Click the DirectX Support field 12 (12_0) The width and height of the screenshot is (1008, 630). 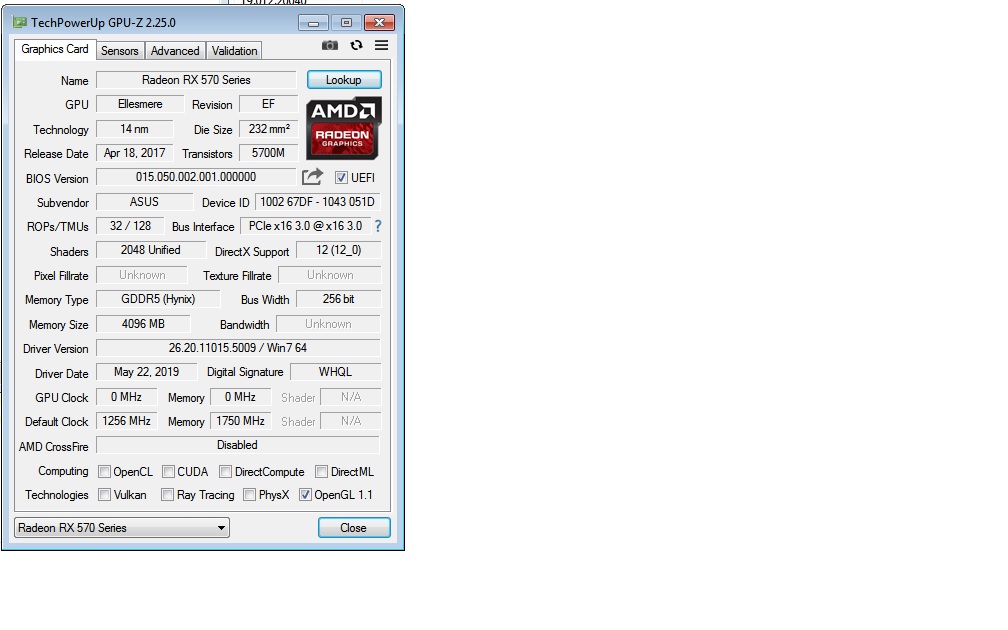338,250
